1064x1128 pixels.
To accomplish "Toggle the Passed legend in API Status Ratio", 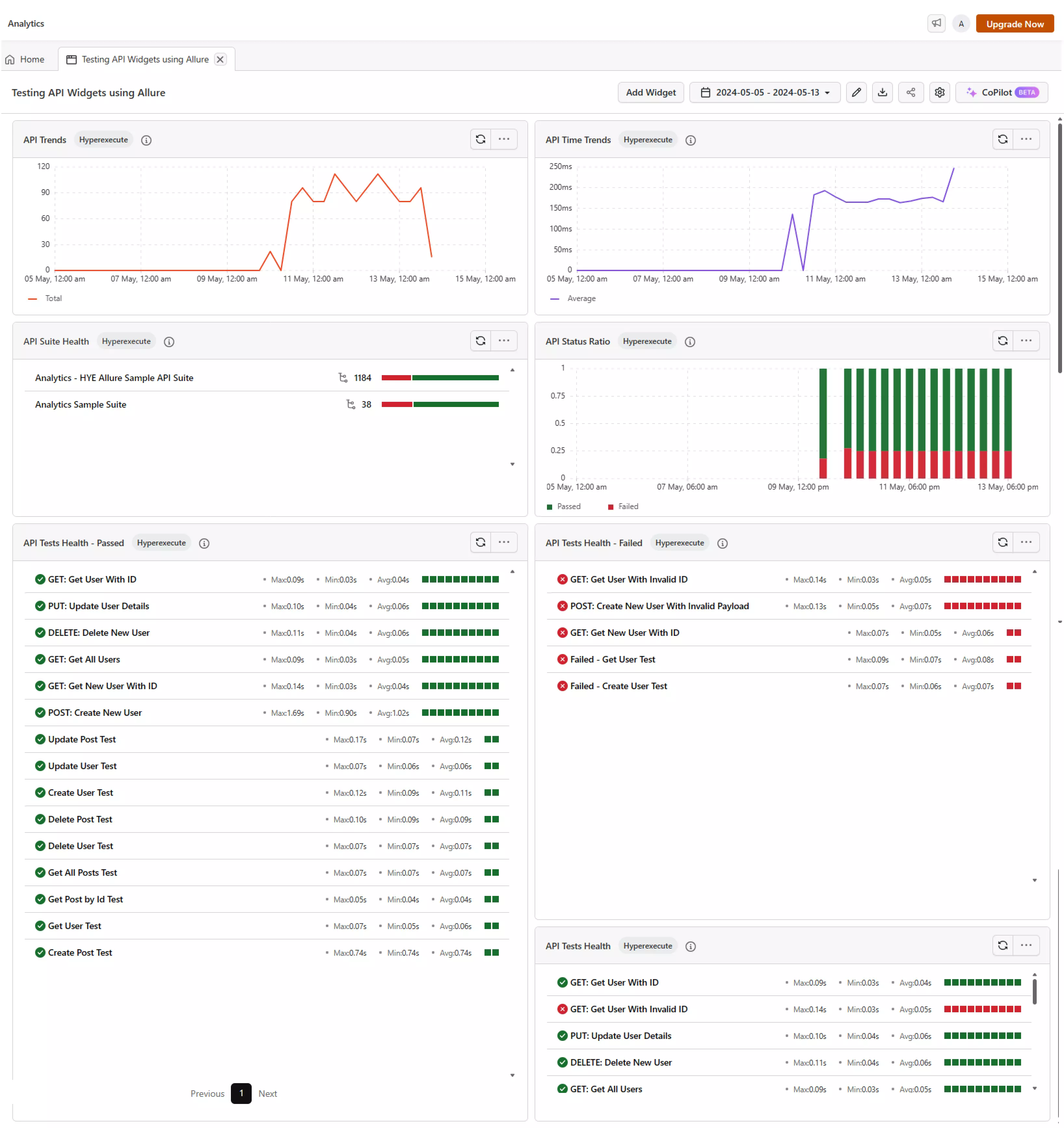I will 563,506.
